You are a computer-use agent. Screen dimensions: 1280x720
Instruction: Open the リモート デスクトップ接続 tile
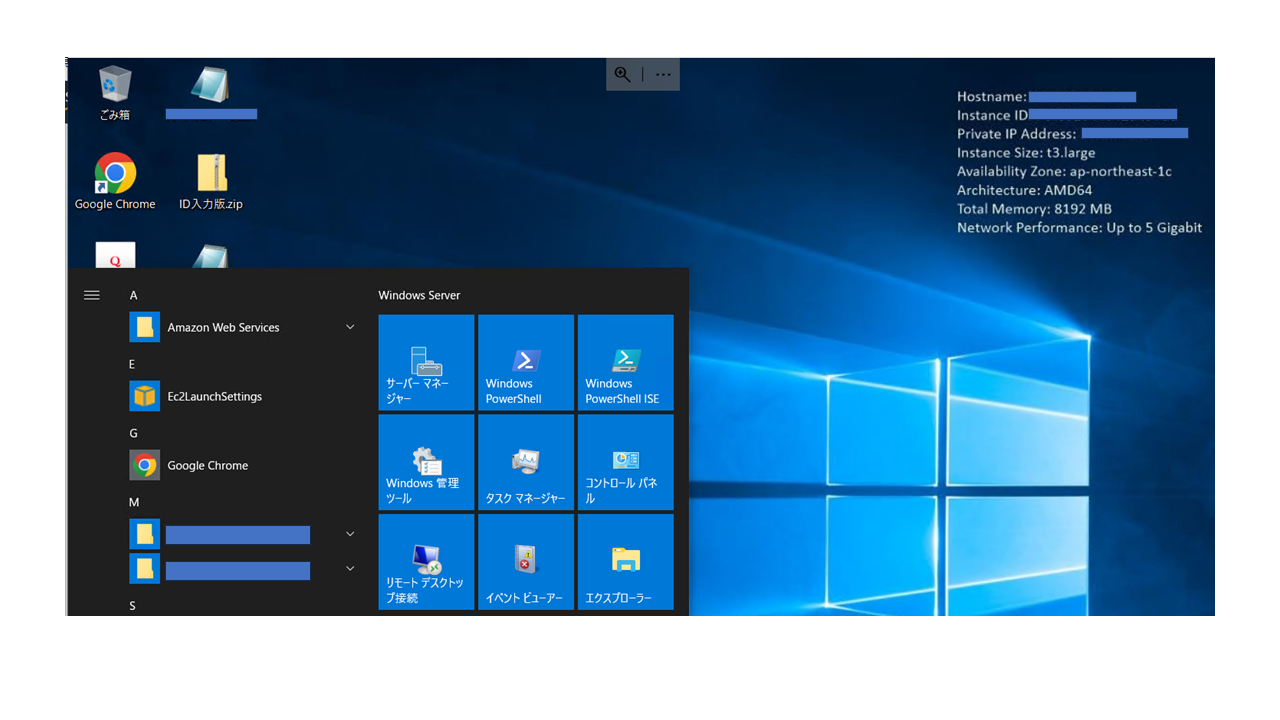(x=426, y=562)
